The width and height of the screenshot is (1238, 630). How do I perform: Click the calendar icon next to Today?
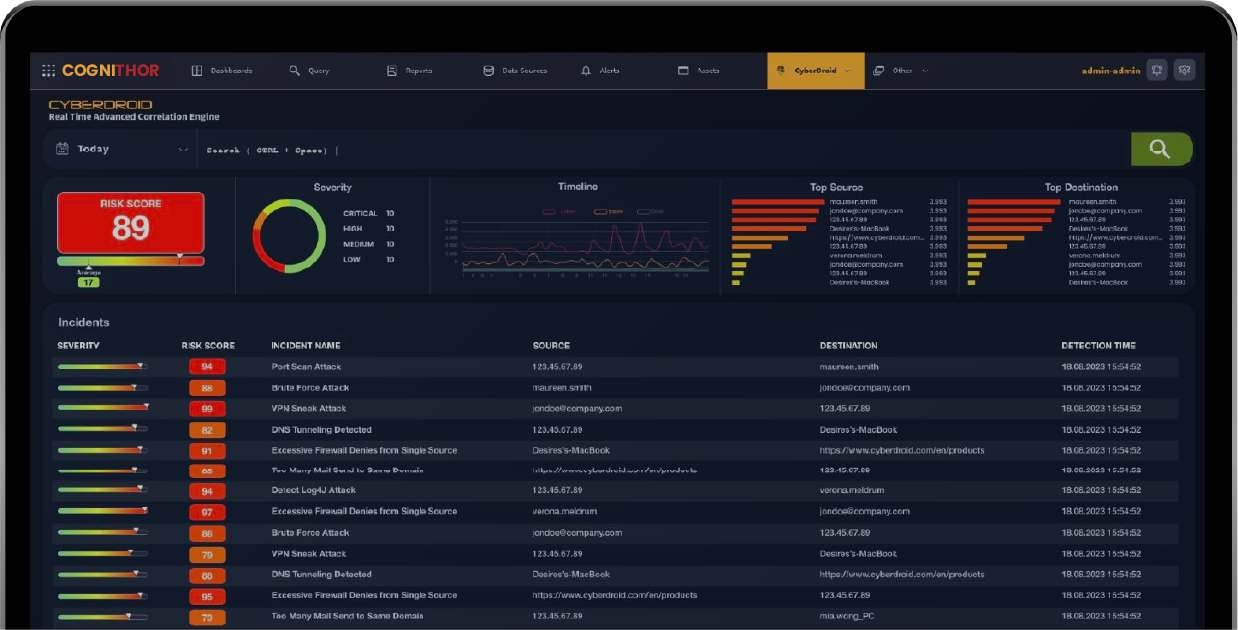pos(62,149)
